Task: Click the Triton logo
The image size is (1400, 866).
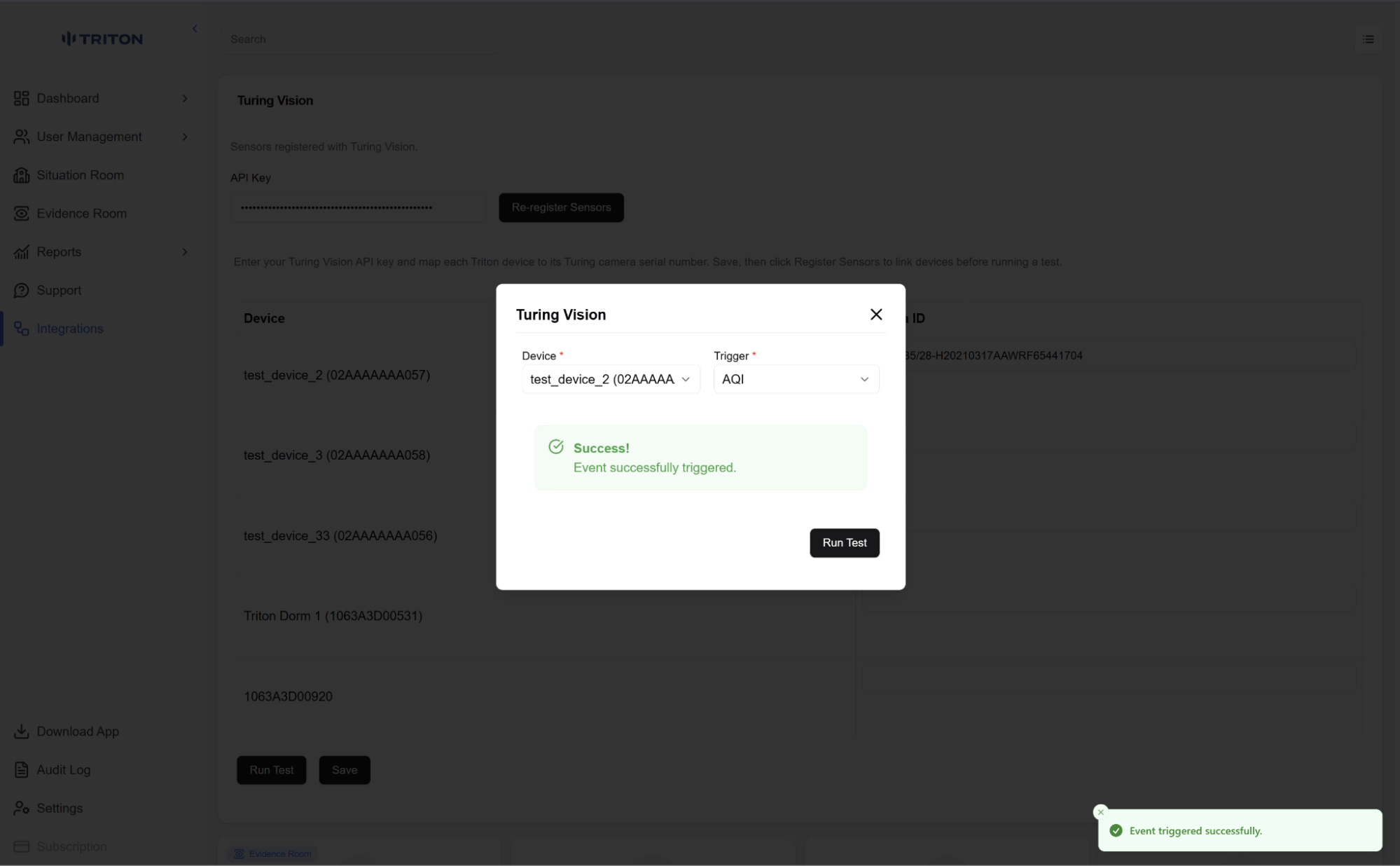Action: click(x=102, y=39)
